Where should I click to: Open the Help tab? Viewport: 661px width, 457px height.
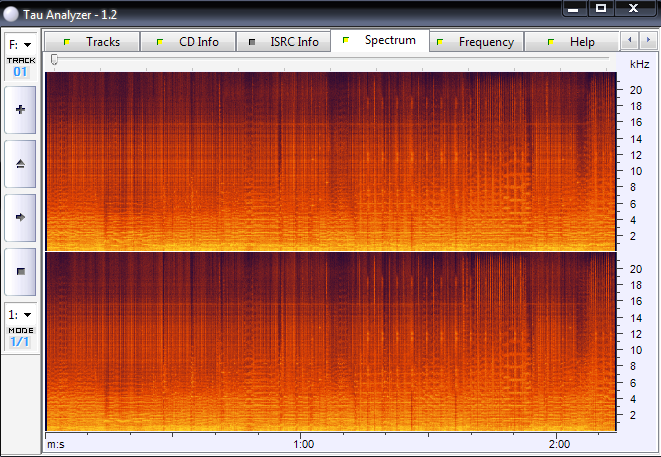pyautogui.click(x=571, y=42)
